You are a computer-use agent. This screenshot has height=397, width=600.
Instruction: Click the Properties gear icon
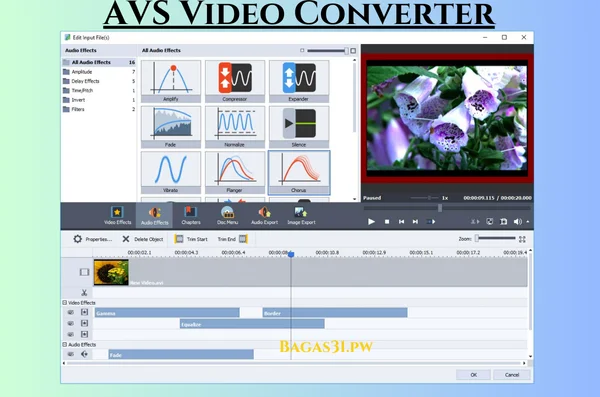[x=78, y=239]
